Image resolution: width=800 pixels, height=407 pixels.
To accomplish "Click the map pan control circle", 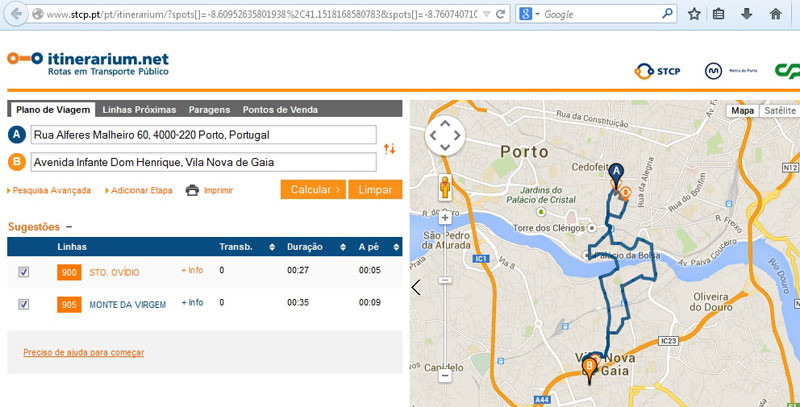I will (444, 134).
